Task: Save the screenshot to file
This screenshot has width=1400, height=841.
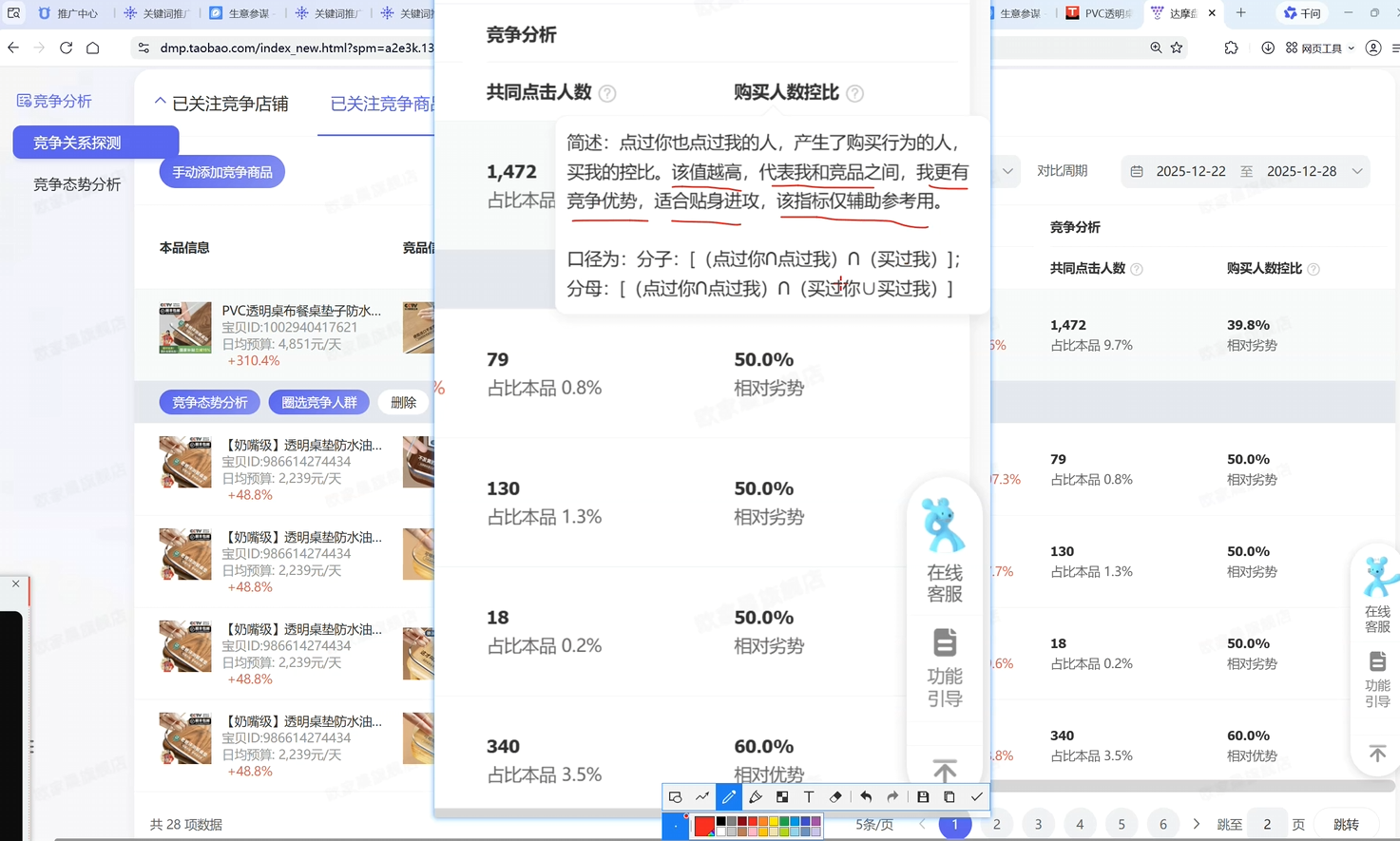Action: [923, 797]
